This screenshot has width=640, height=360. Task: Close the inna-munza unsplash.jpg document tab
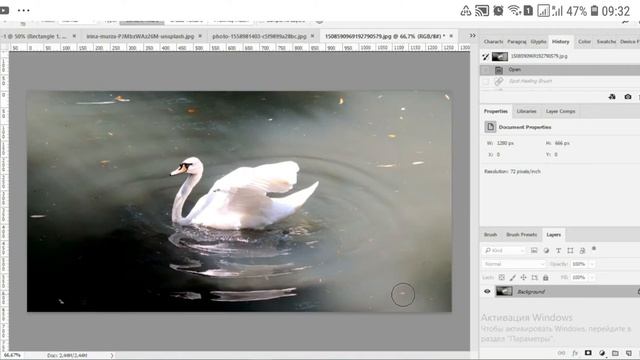[200, 36]
